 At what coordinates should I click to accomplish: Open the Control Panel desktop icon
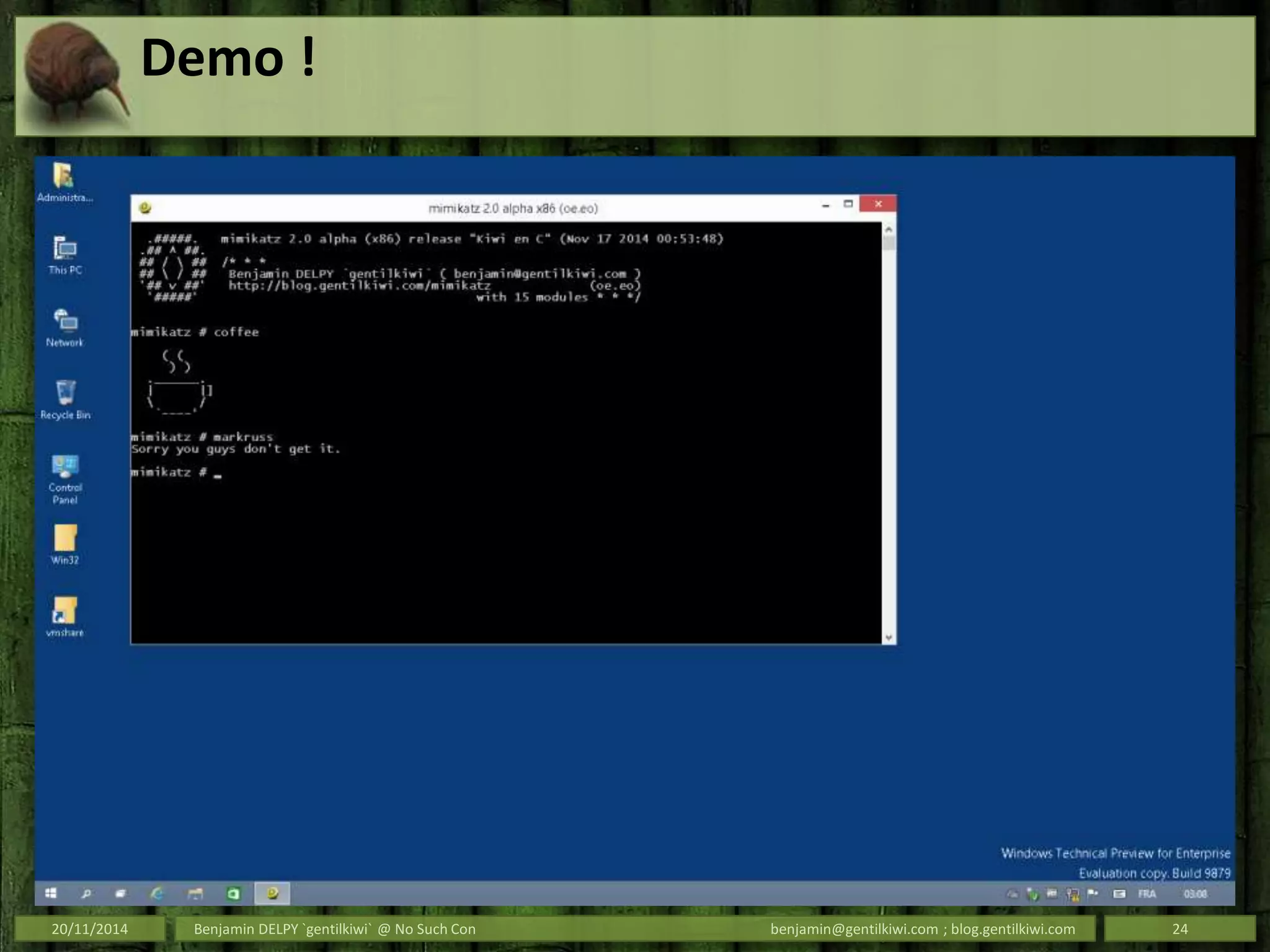point(65,479)
